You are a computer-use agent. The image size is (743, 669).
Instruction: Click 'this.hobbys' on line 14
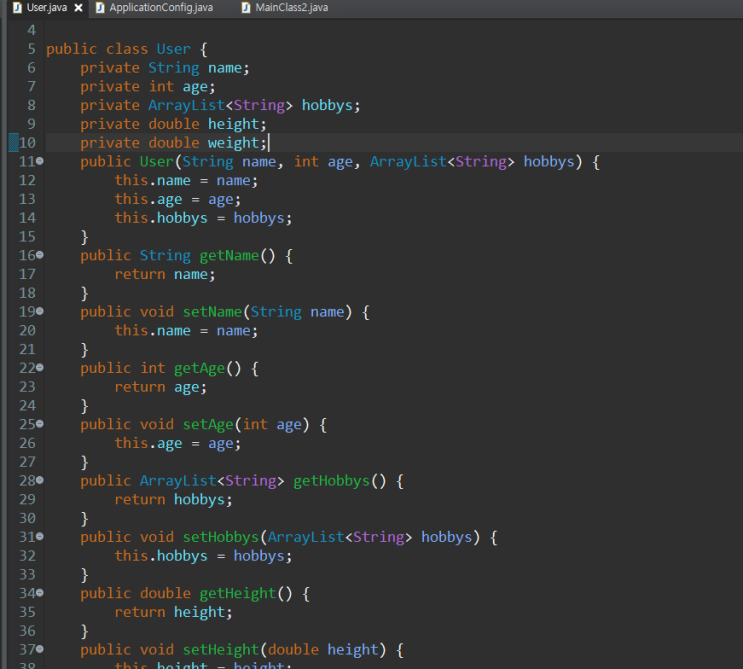click(161, 218)
